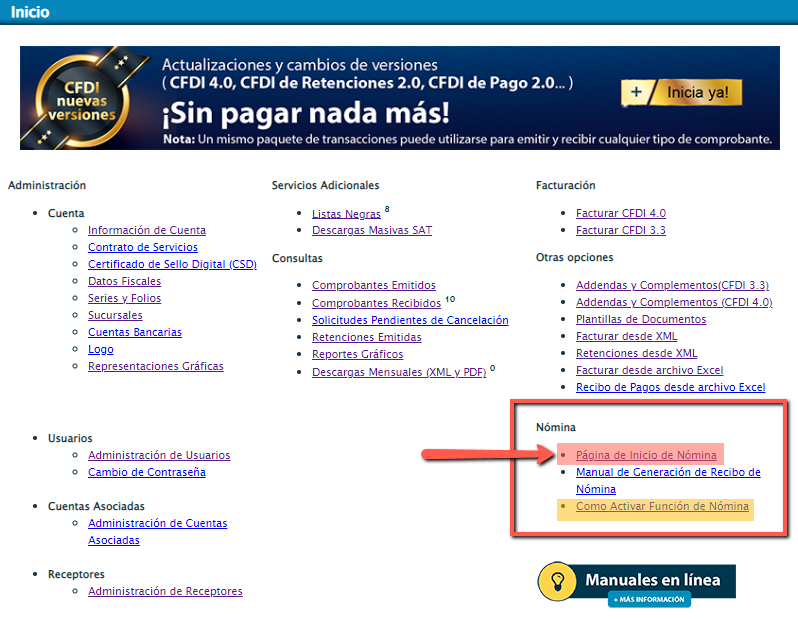Select Facturar desde archivo Excel

(649, 370)
